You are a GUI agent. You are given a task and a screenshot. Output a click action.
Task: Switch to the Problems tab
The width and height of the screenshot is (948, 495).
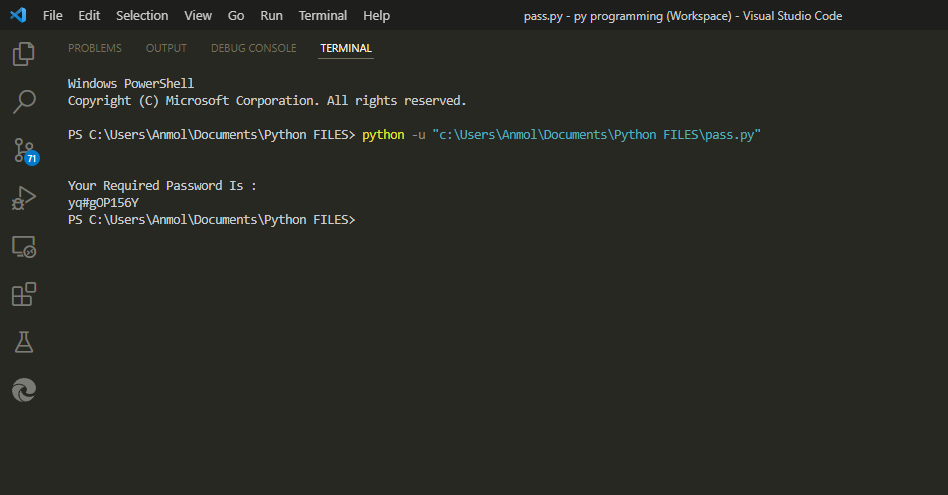95,48
